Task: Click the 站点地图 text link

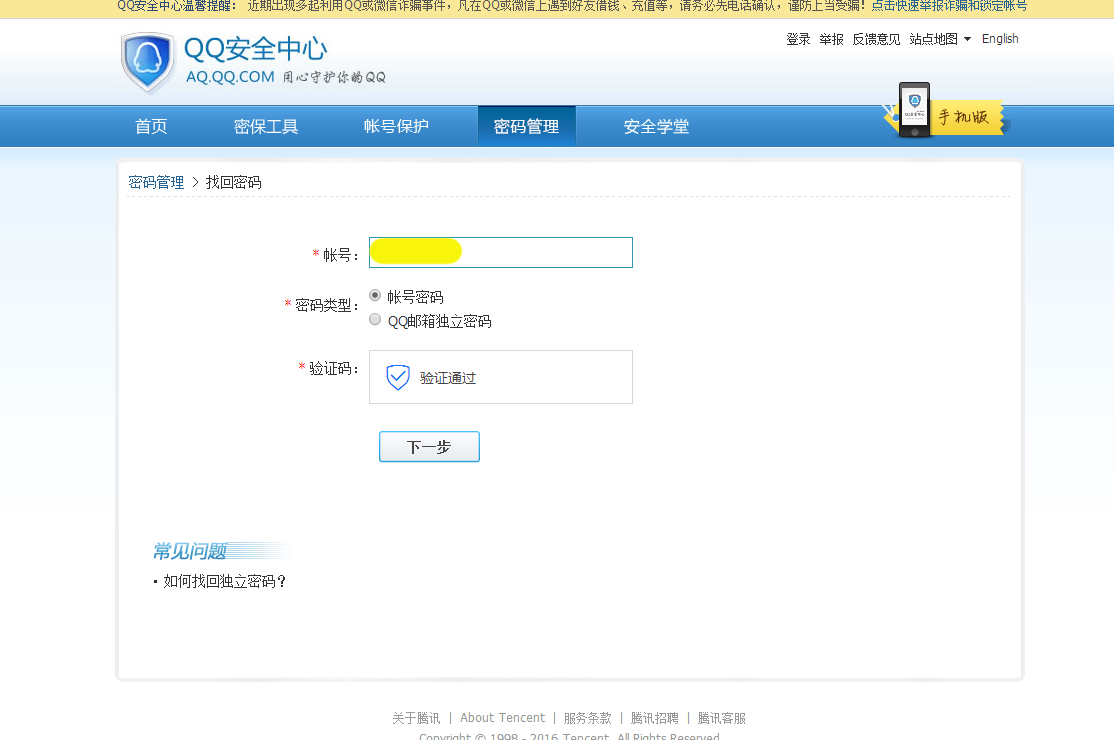Action: point(934,39)
